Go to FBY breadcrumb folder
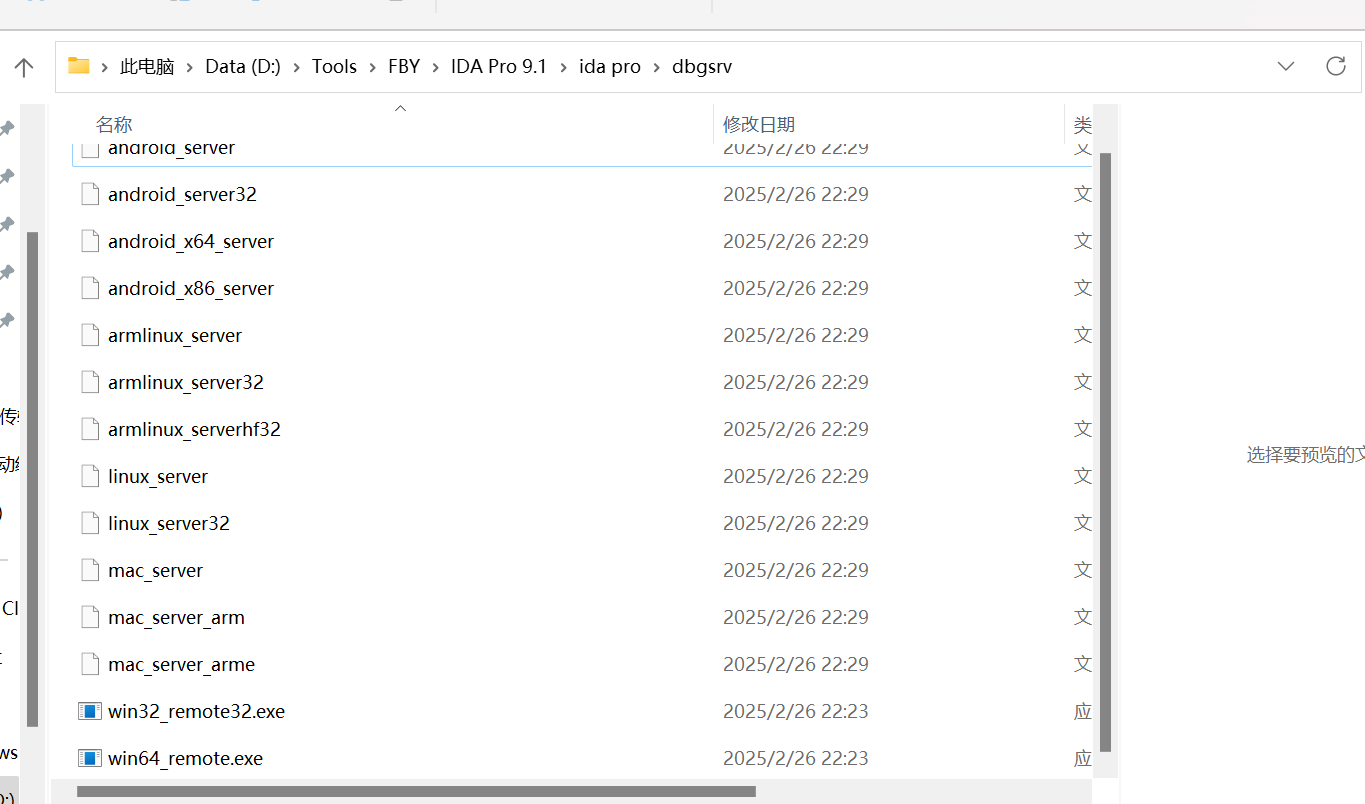Viewport: 1365px width, 804px height. 404,67
